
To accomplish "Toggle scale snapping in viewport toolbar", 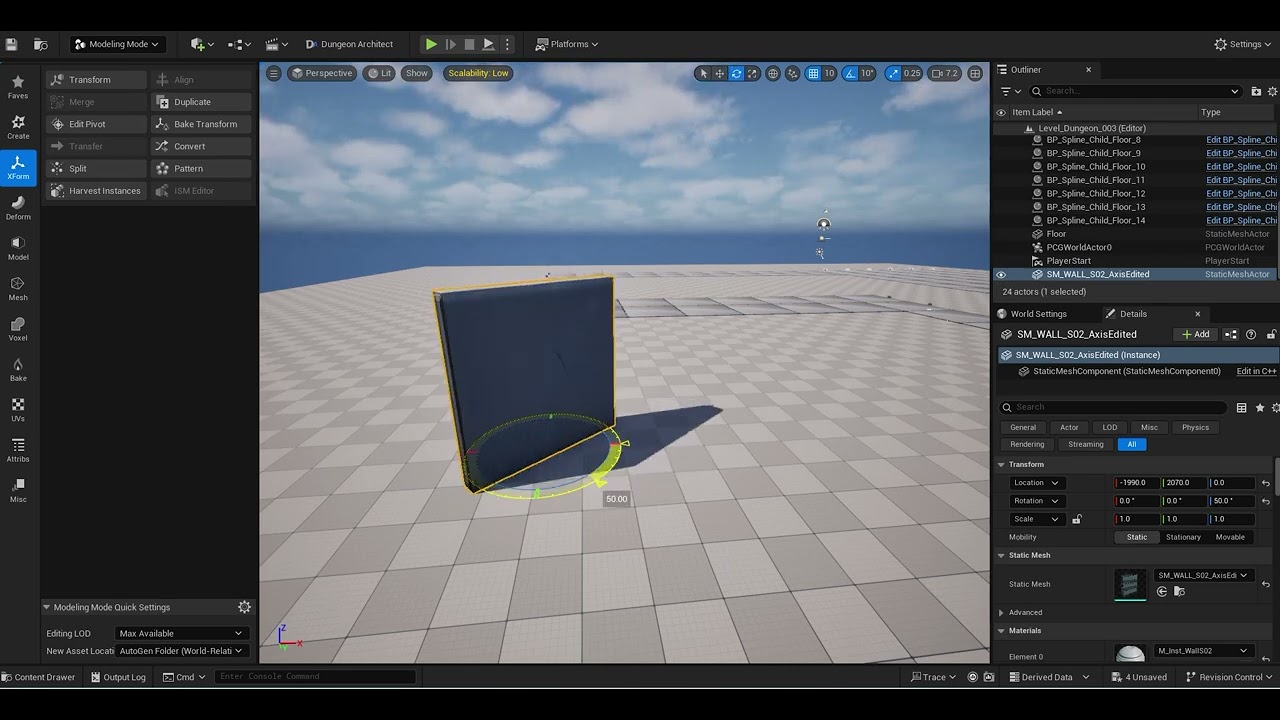I will click(x=893, y=73).
